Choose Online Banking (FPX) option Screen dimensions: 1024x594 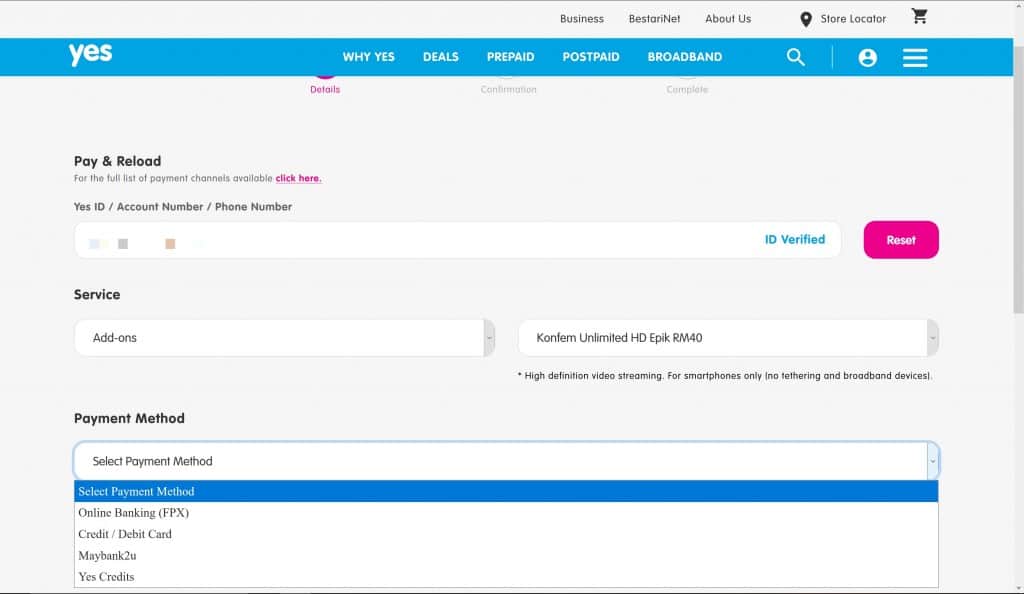point(506,513)
